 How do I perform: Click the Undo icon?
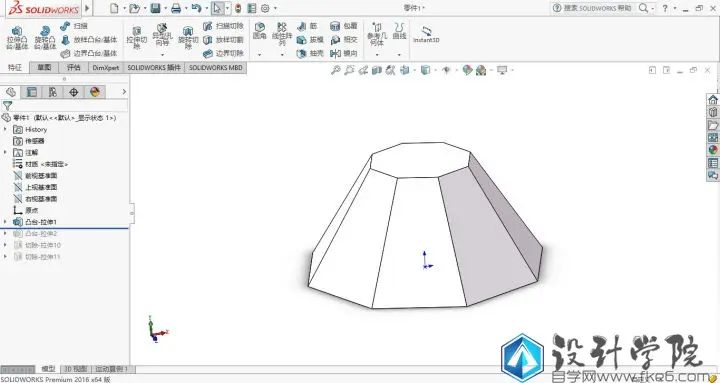196,8
